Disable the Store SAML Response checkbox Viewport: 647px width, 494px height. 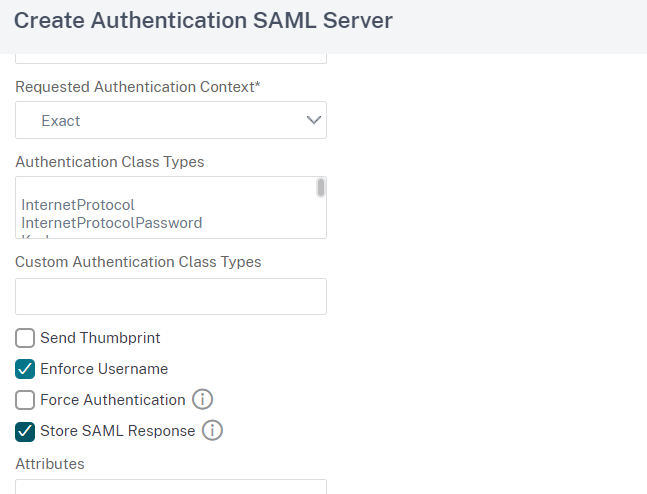pyautogui.click(x=25, y=431)
